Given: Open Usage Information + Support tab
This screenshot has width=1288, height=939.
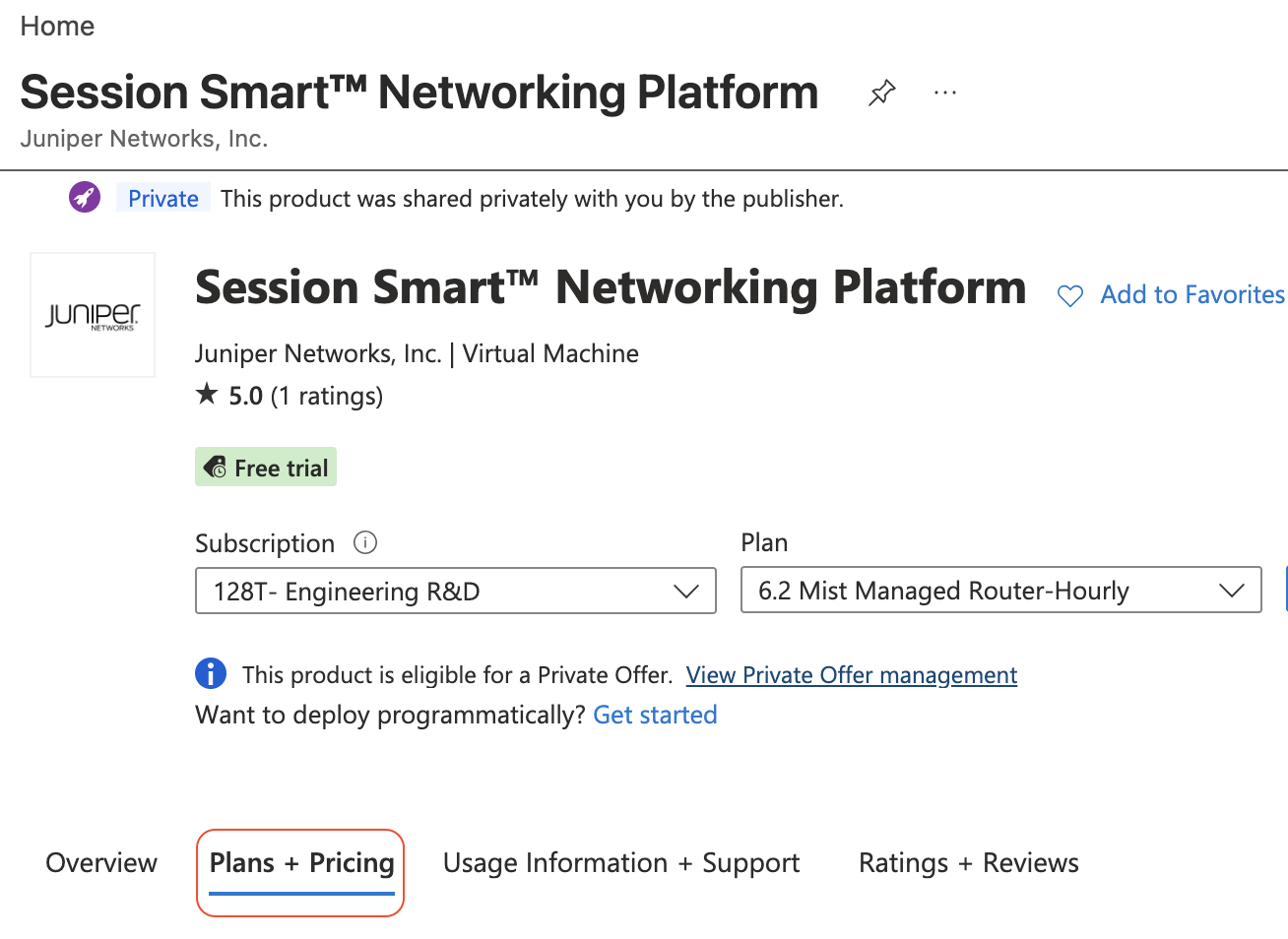Looking at the screenshot, I should (x=621, y=863).
